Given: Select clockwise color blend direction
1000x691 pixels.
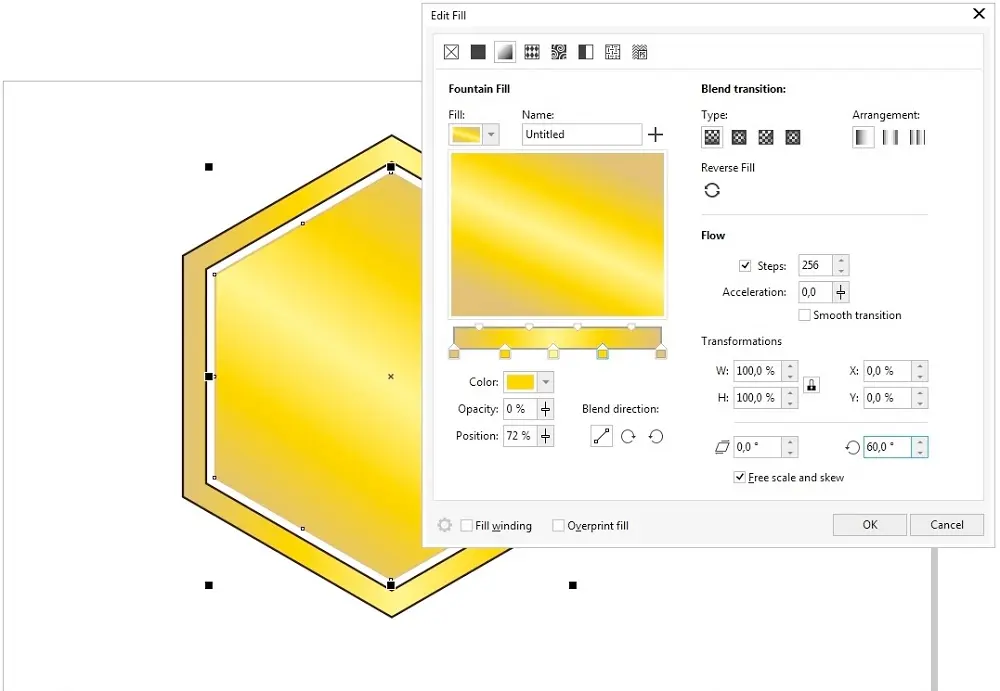Looking at the screenshot, I should (x=628, y=436).
